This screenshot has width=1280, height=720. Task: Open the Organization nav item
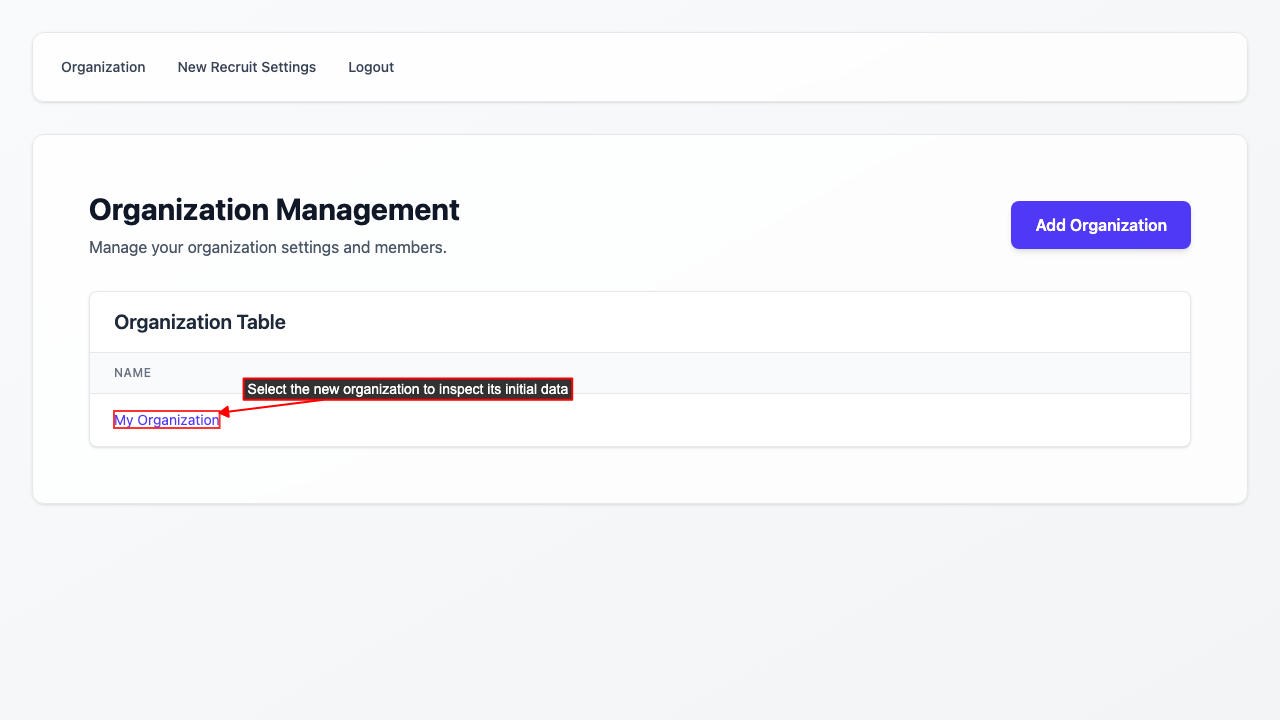pos(103,67)
